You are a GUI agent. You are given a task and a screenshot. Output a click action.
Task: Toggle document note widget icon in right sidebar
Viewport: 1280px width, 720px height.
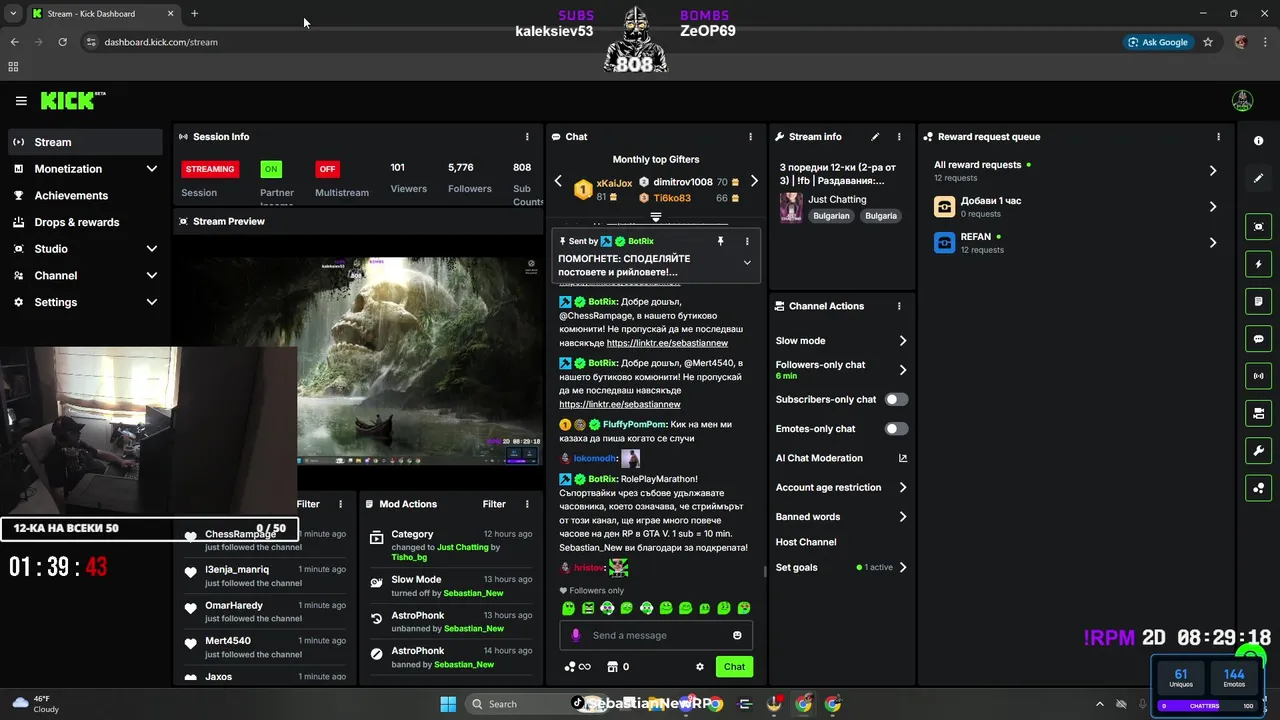pyautogui.click(x=1258, y=301)
